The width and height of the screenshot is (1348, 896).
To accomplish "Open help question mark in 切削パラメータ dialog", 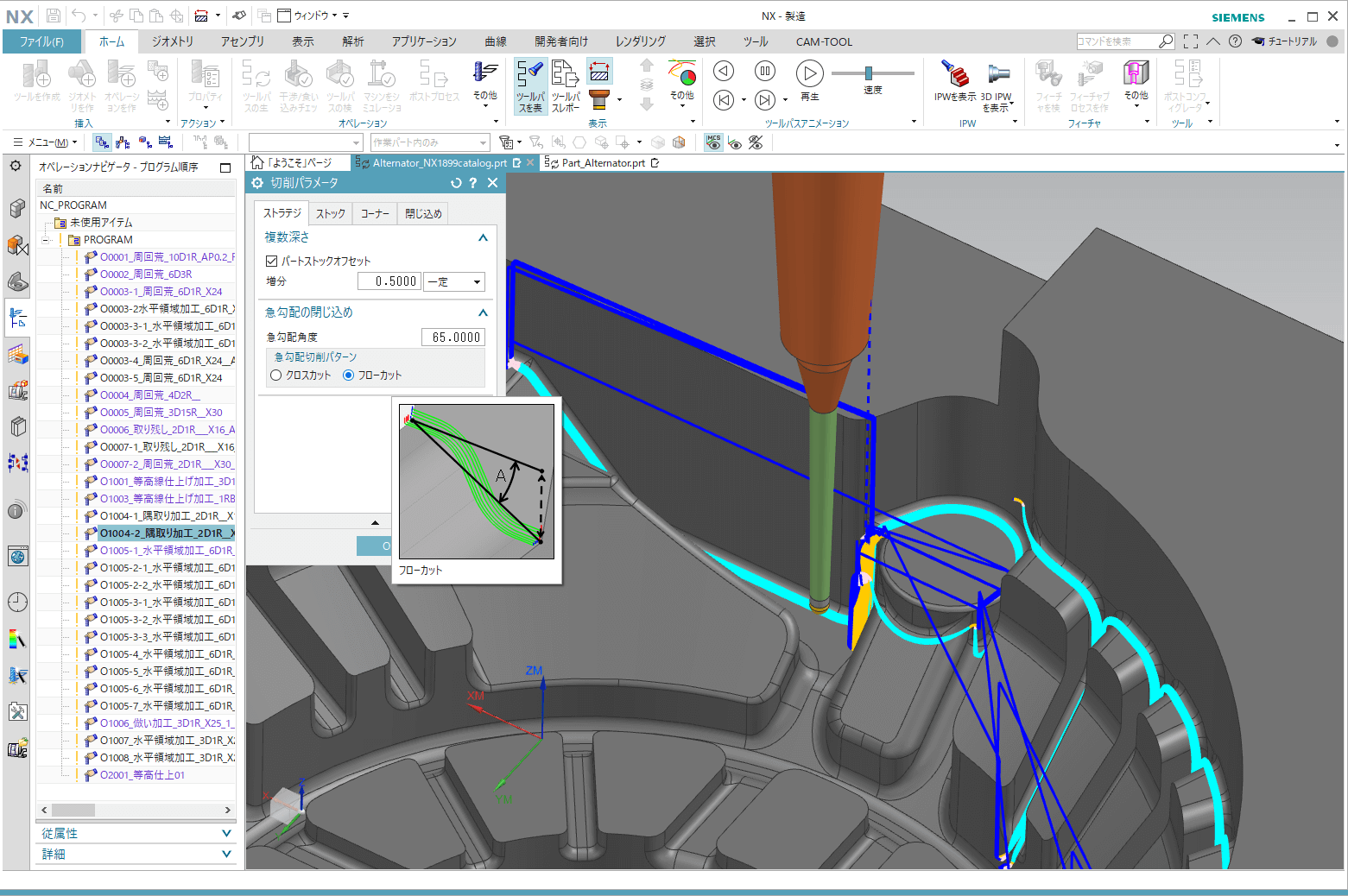I will 472,183.
